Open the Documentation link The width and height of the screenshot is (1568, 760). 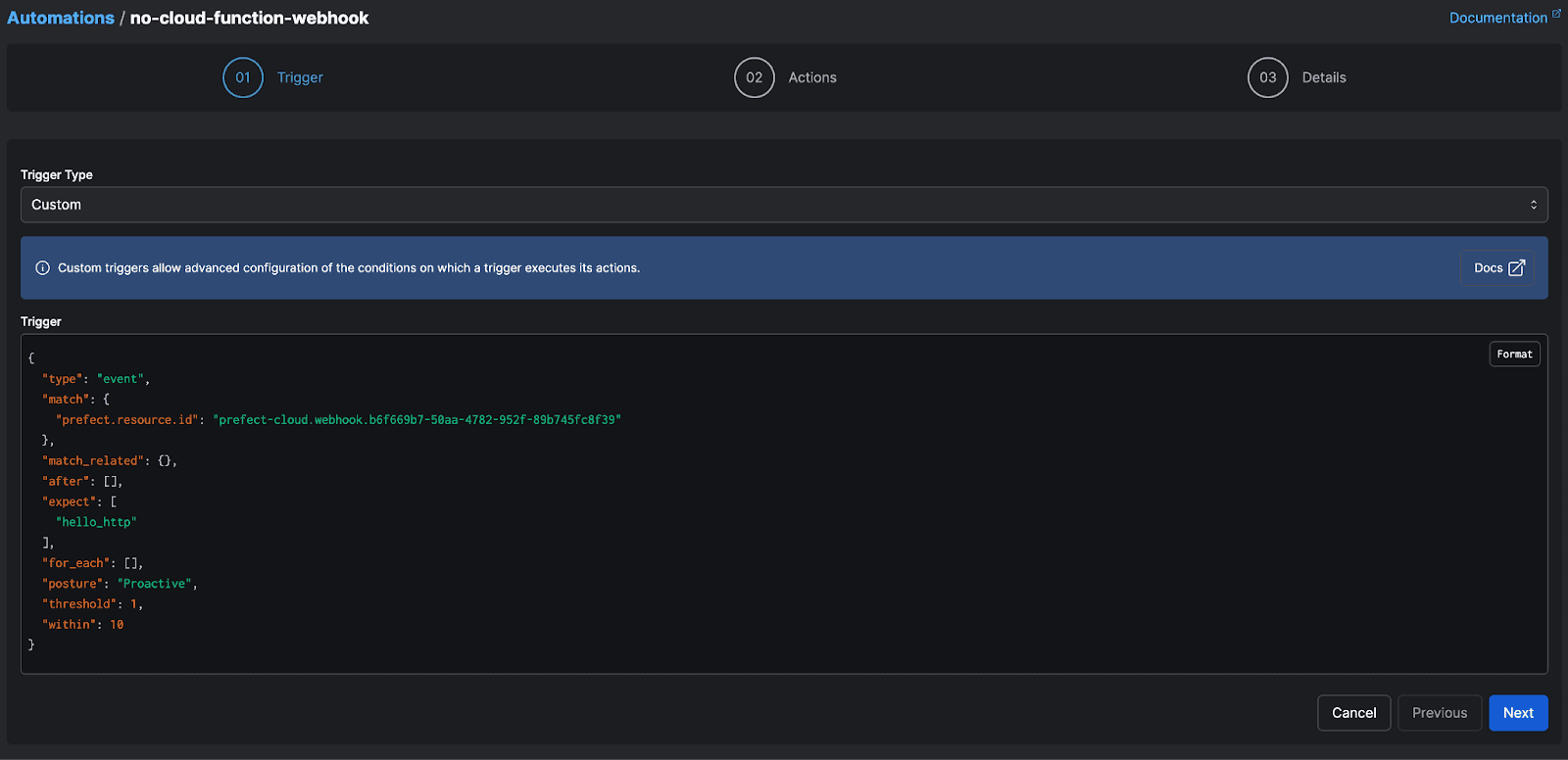click(1497, 18)
